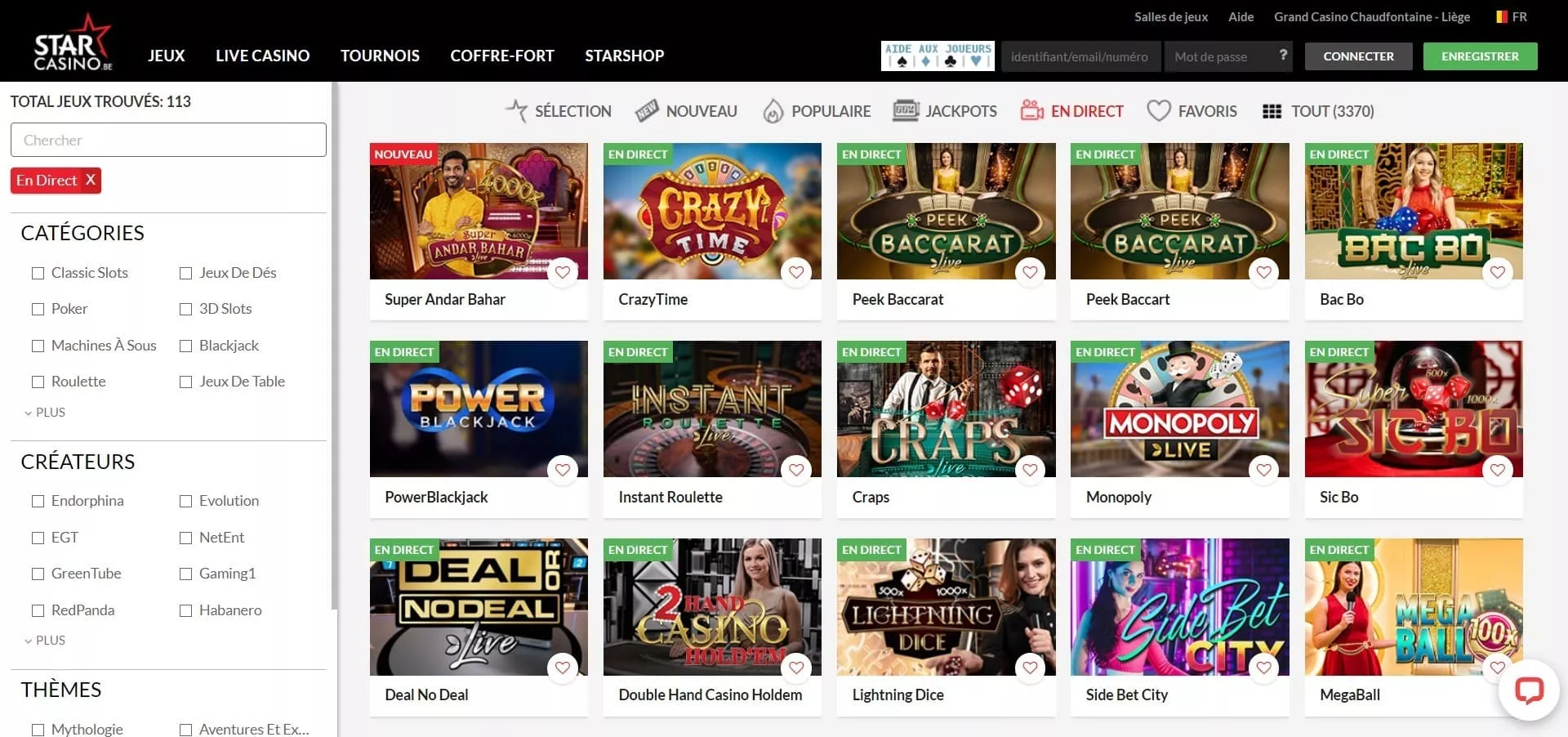Image resolution: width=1568 pixels, height=737 pixels.
Task: Open the FR language selector
Action: [x=1512, y=16]
